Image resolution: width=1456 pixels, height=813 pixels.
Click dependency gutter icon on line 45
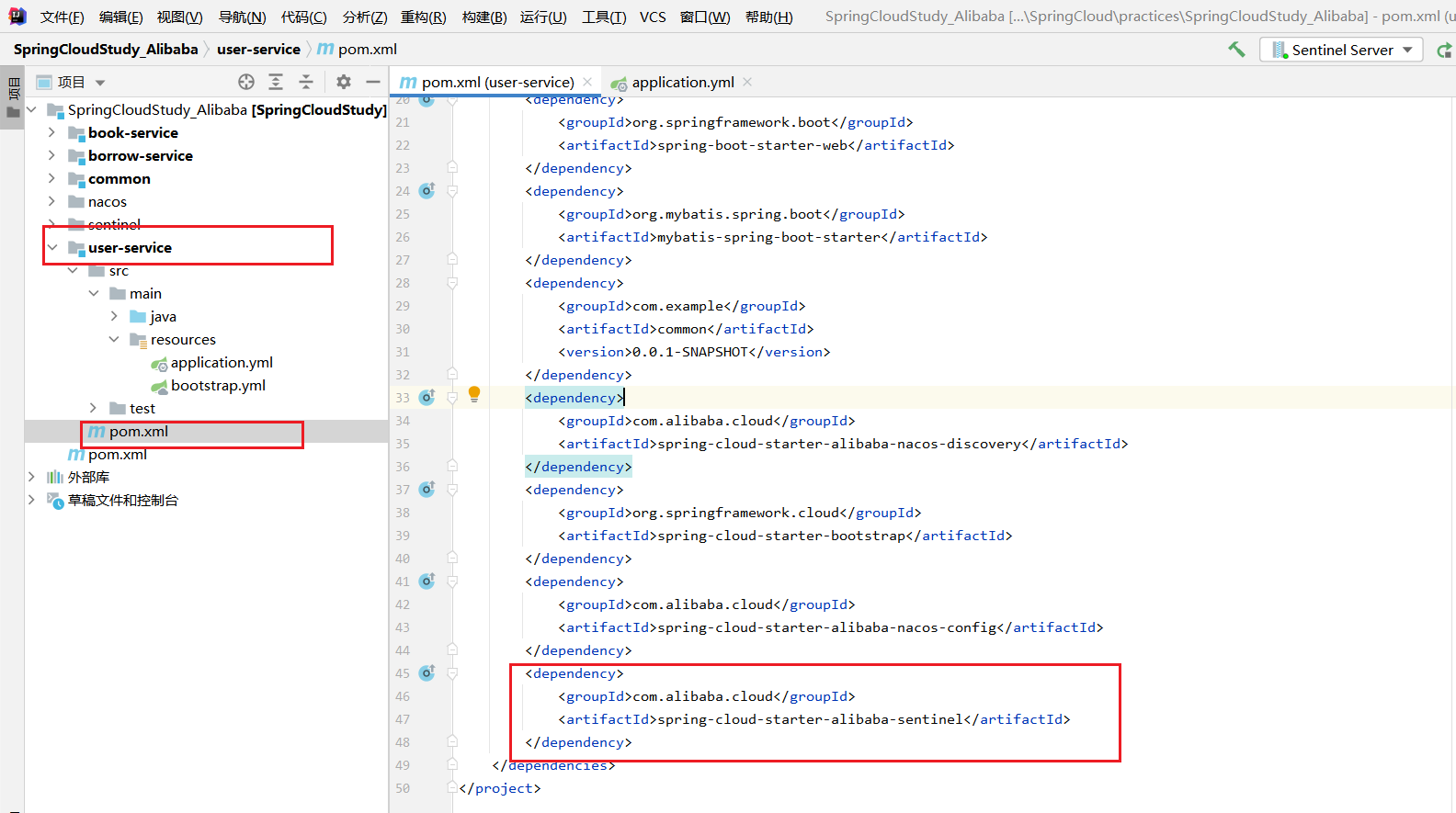pyautogui.click(x=427, y=673)
